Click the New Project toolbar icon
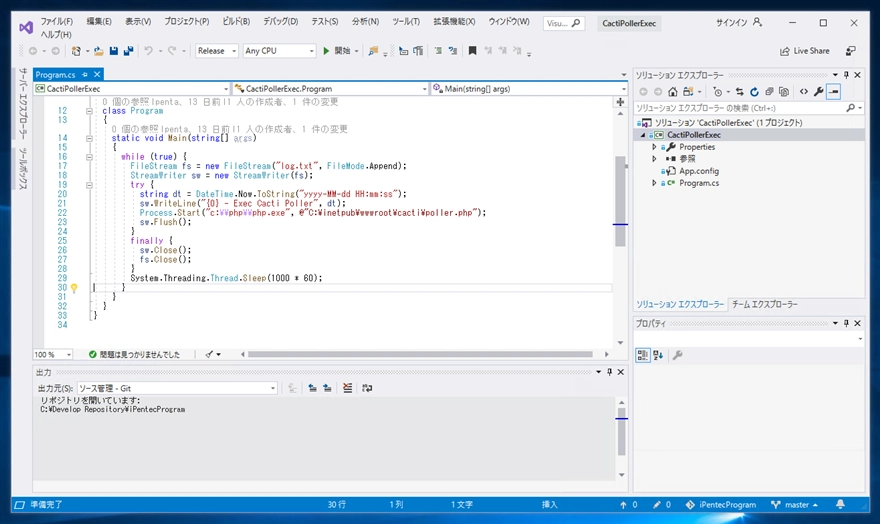 click(76, 51)
